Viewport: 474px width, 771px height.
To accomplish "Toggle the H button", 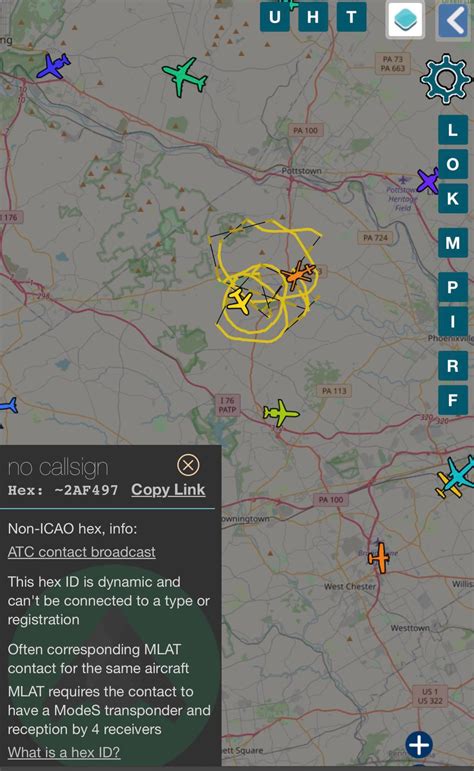I will [313, 17].
